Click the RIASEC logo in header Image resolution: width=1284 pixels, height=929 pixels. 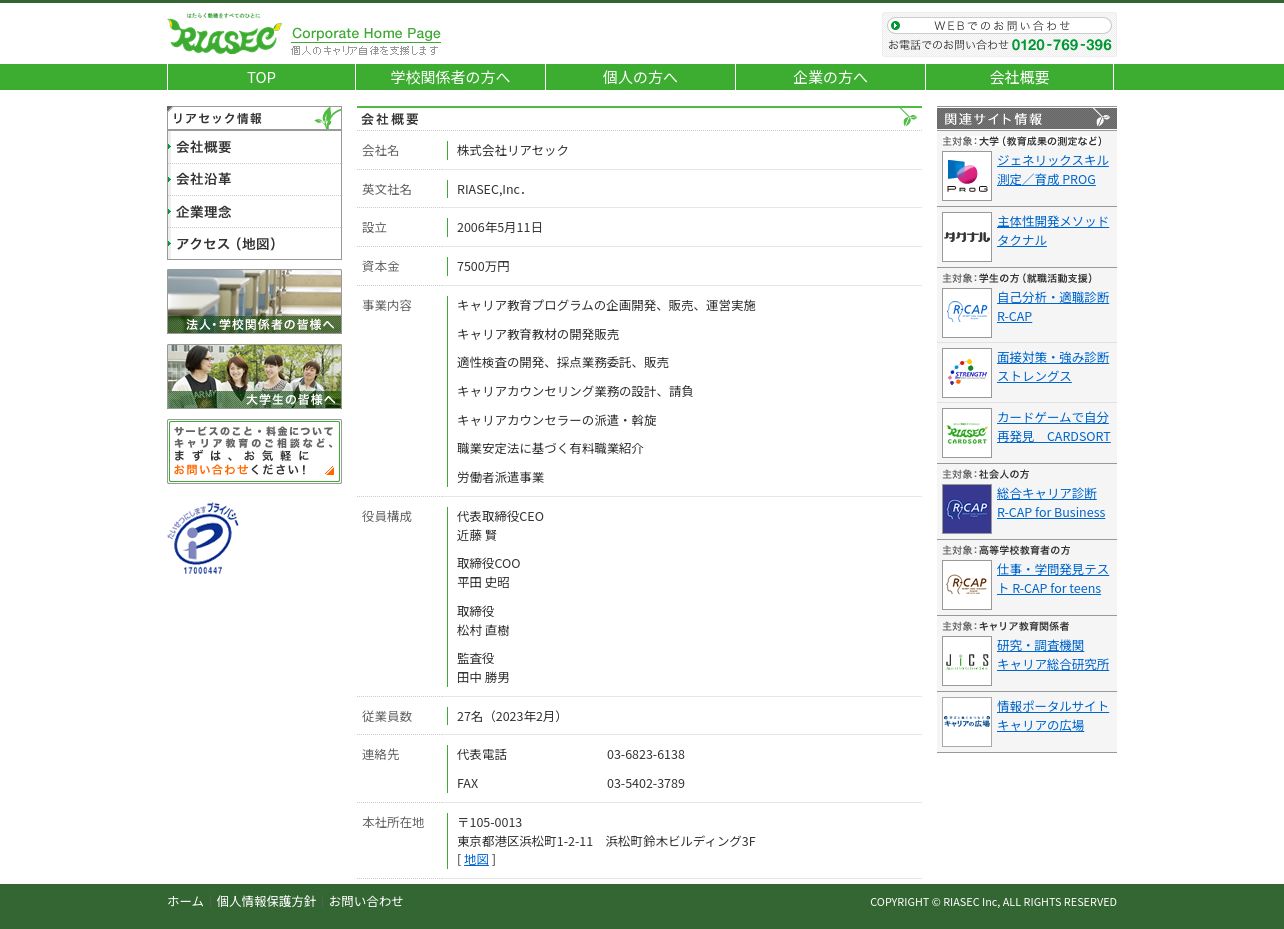(x=224, y=34)
